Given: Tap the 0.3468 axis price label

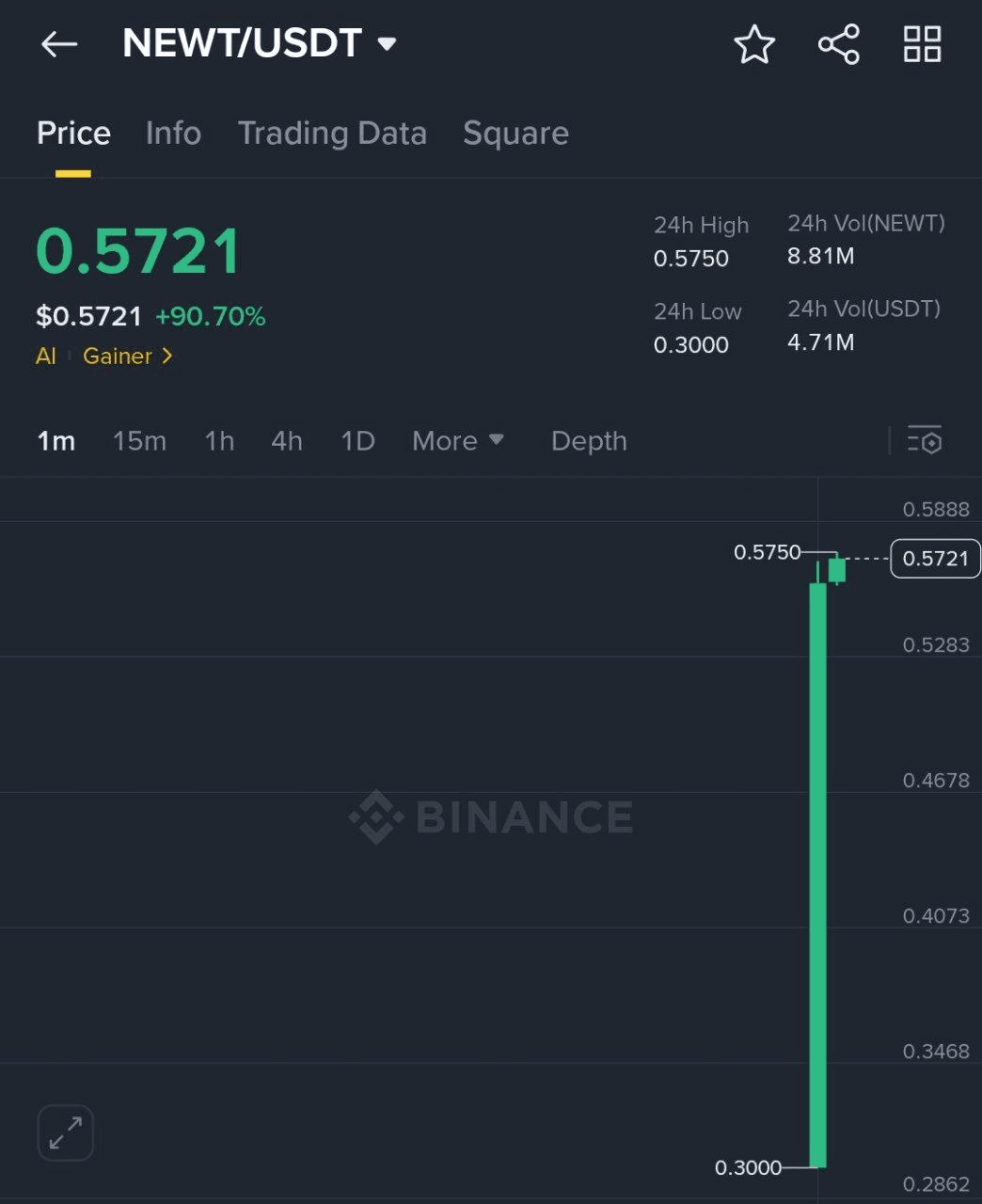Looking at the screenshot, I should [x=936, y=1052].
